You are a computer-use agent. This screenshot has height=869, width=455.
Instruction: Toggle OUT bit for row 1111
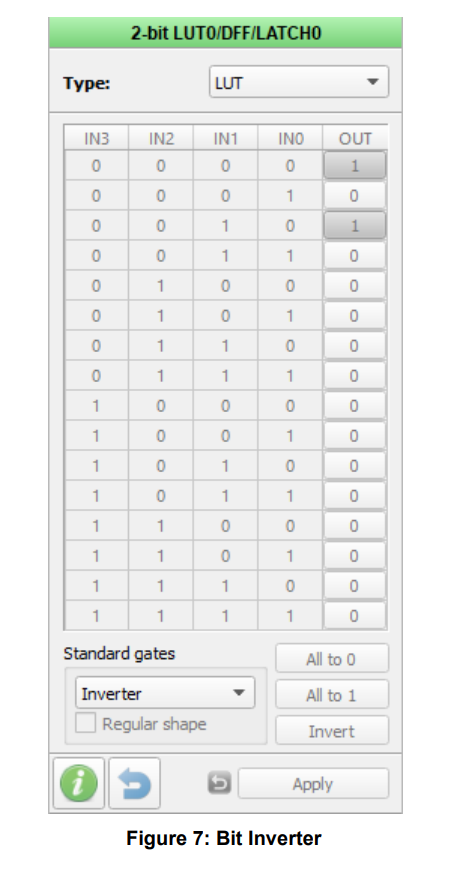point(355,616)
